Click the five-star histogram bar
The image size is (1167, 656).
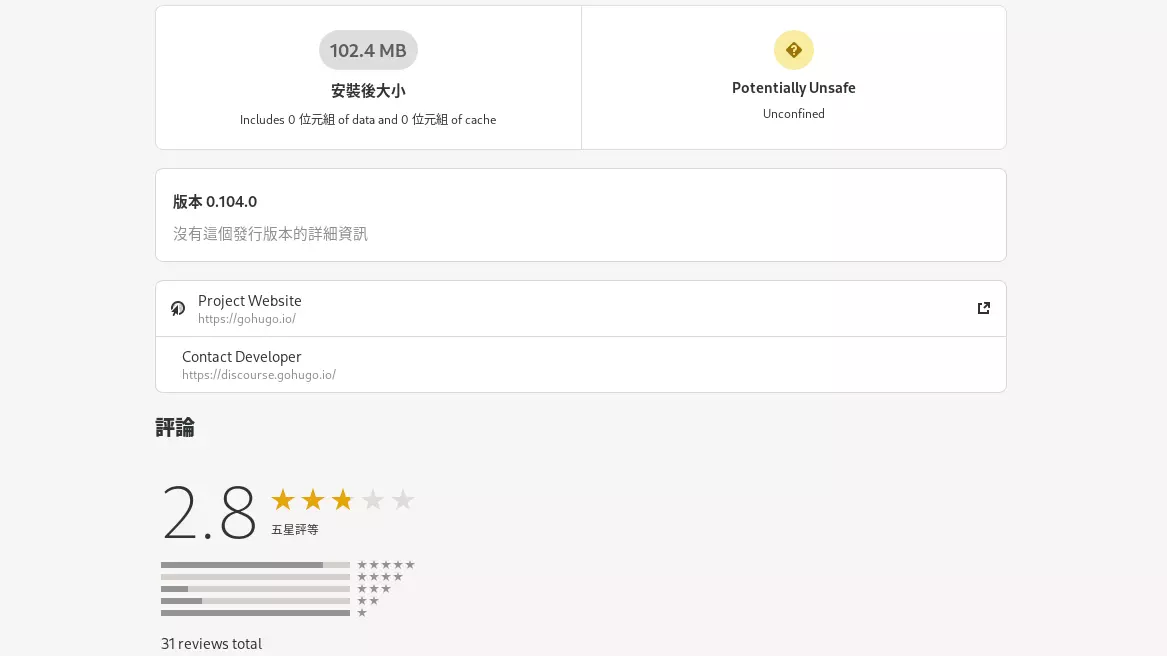255,565
